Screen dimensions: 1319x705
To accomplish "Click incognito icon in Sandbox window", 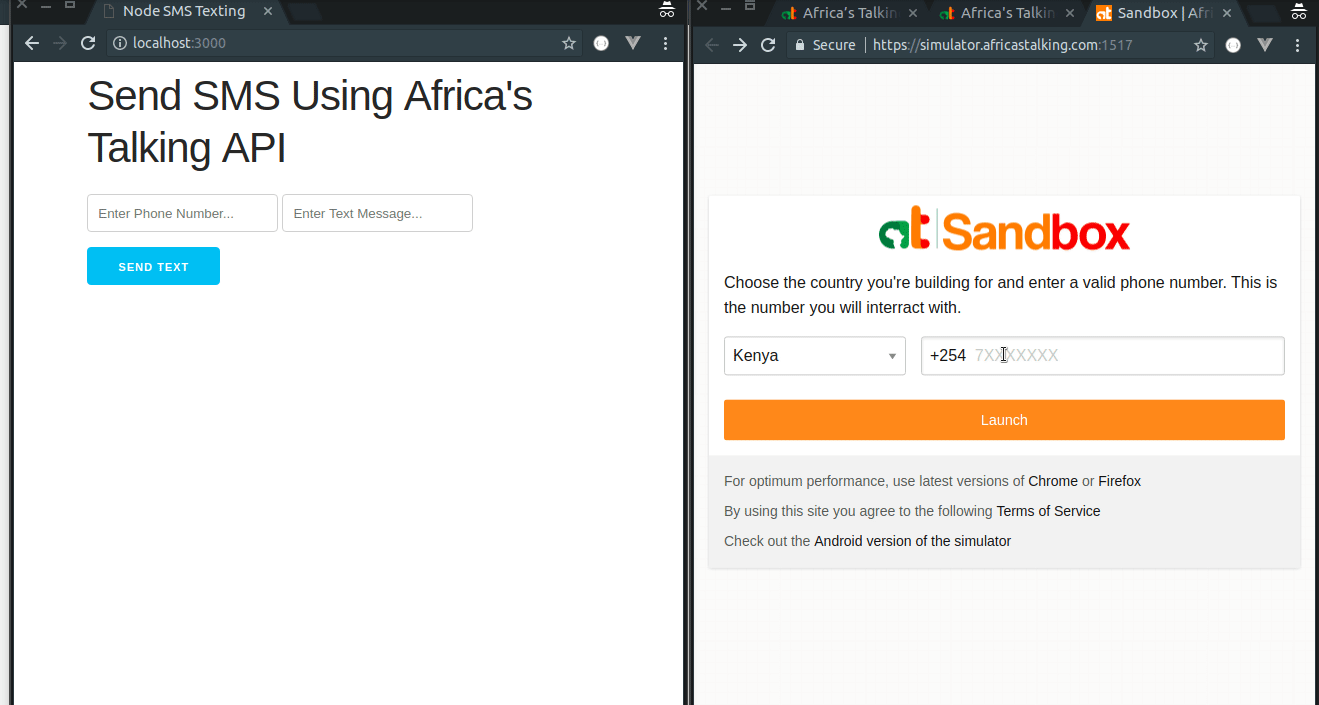I will point(1299,12).
